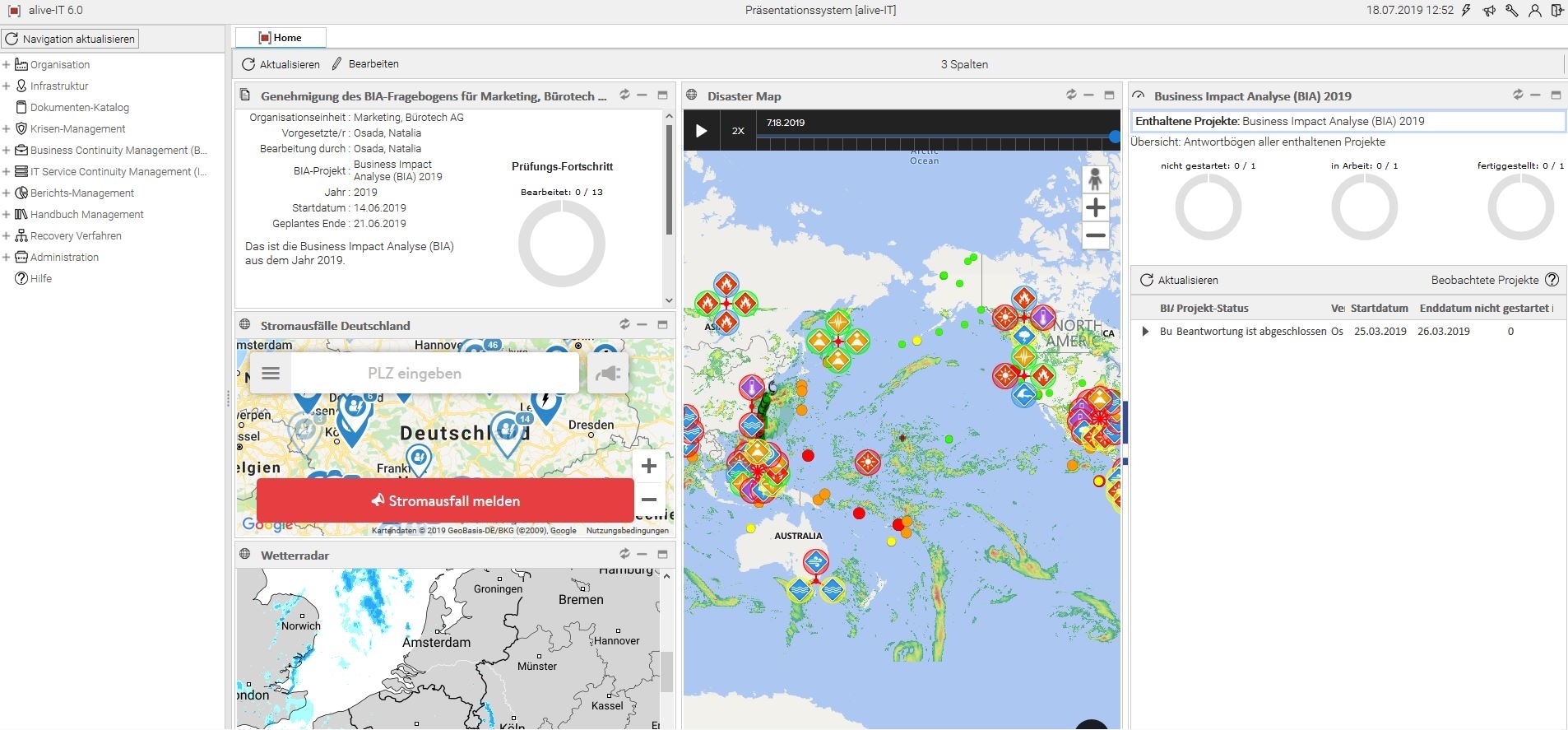Zoom in on the Disaster Map

click(1095, 207)
